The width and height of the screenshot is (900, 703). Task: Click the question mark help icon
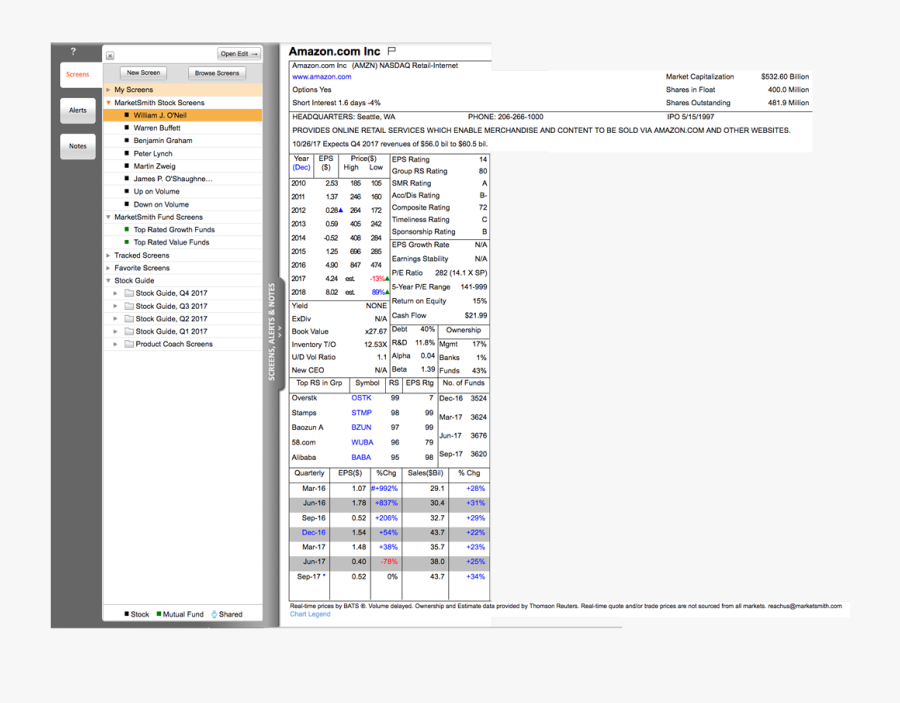point(72,50)
